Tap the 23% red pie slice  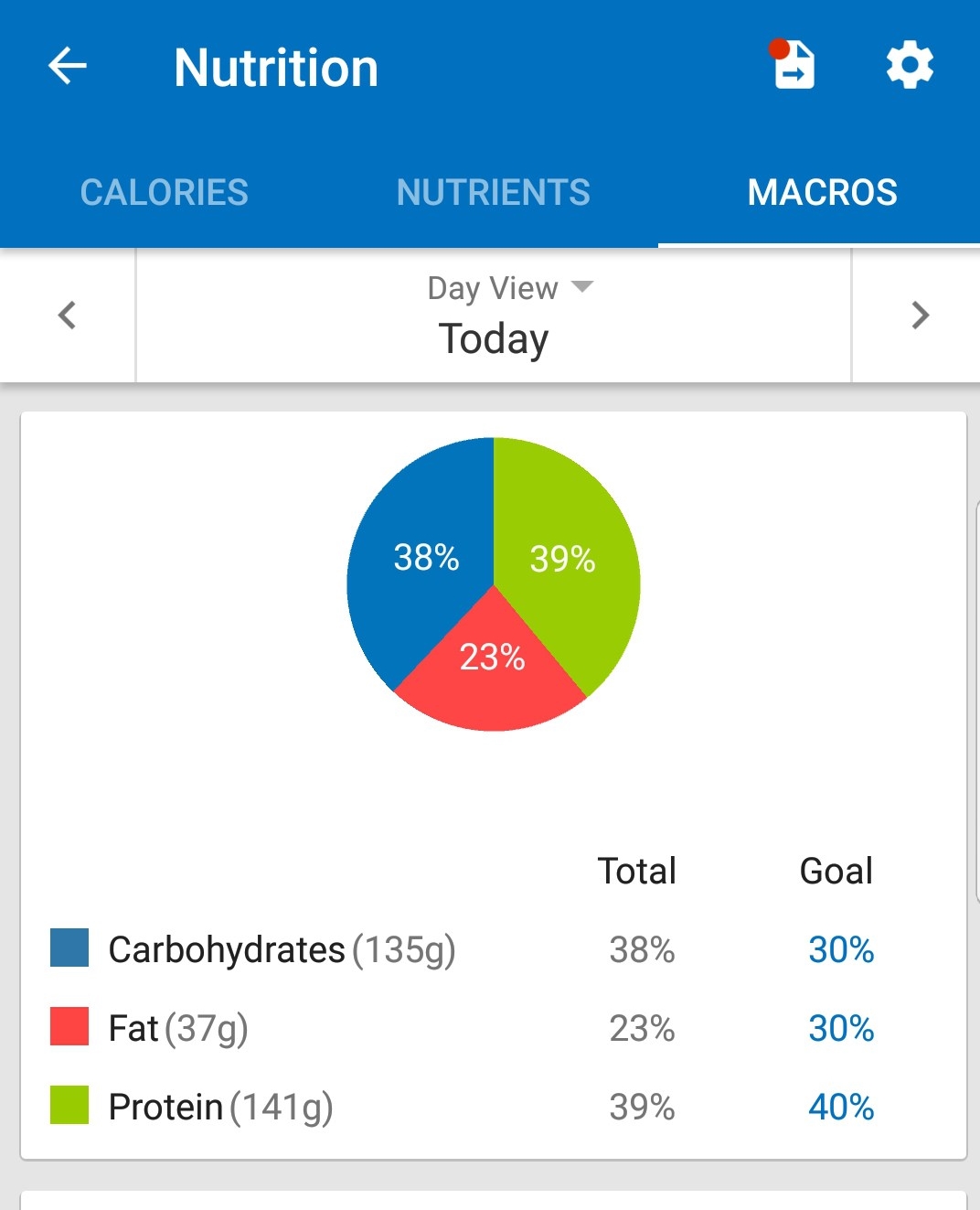pos(492,677)
